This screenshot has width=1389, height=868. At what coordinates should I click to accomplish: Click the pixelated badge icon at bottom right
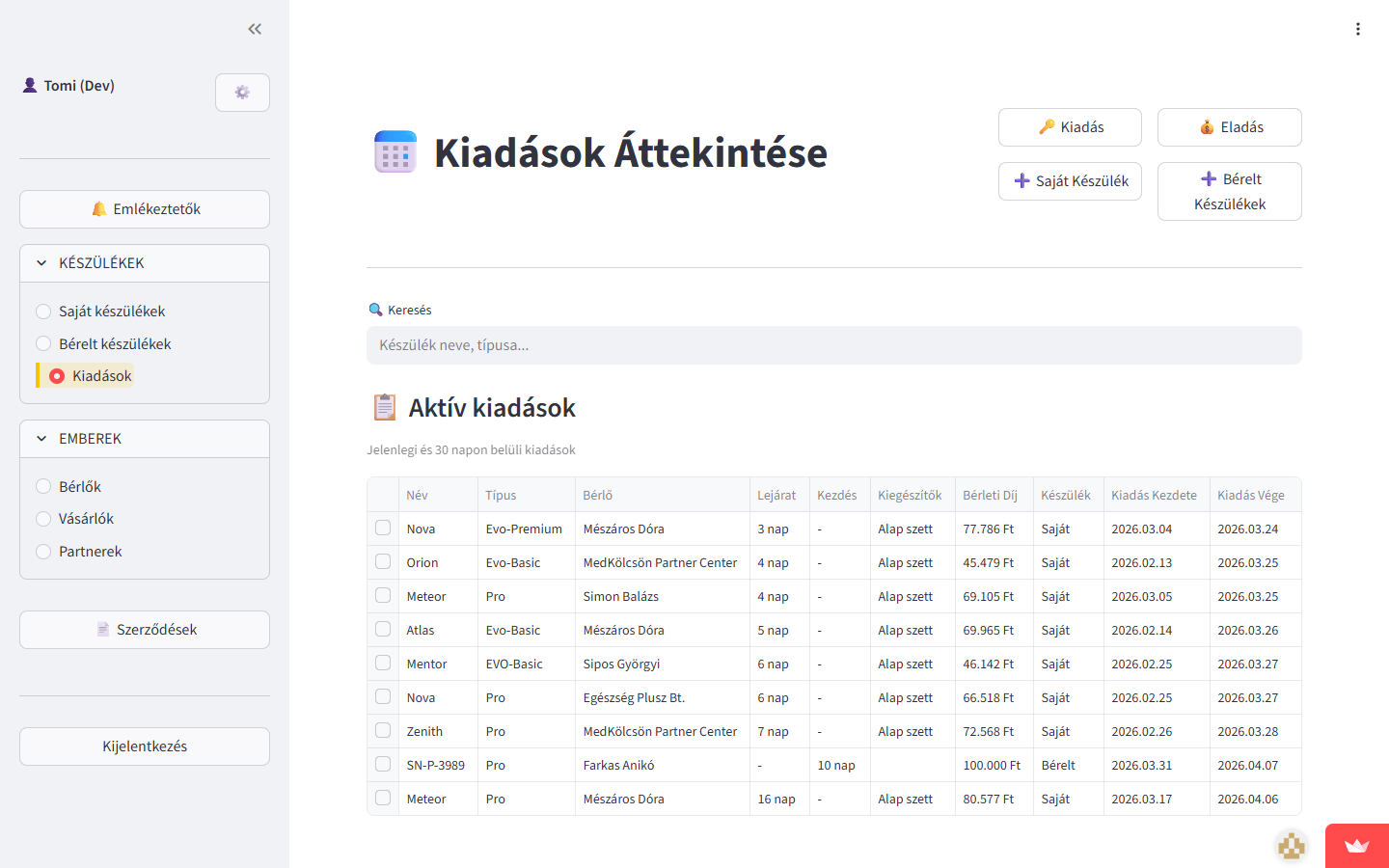point(1291,846)
